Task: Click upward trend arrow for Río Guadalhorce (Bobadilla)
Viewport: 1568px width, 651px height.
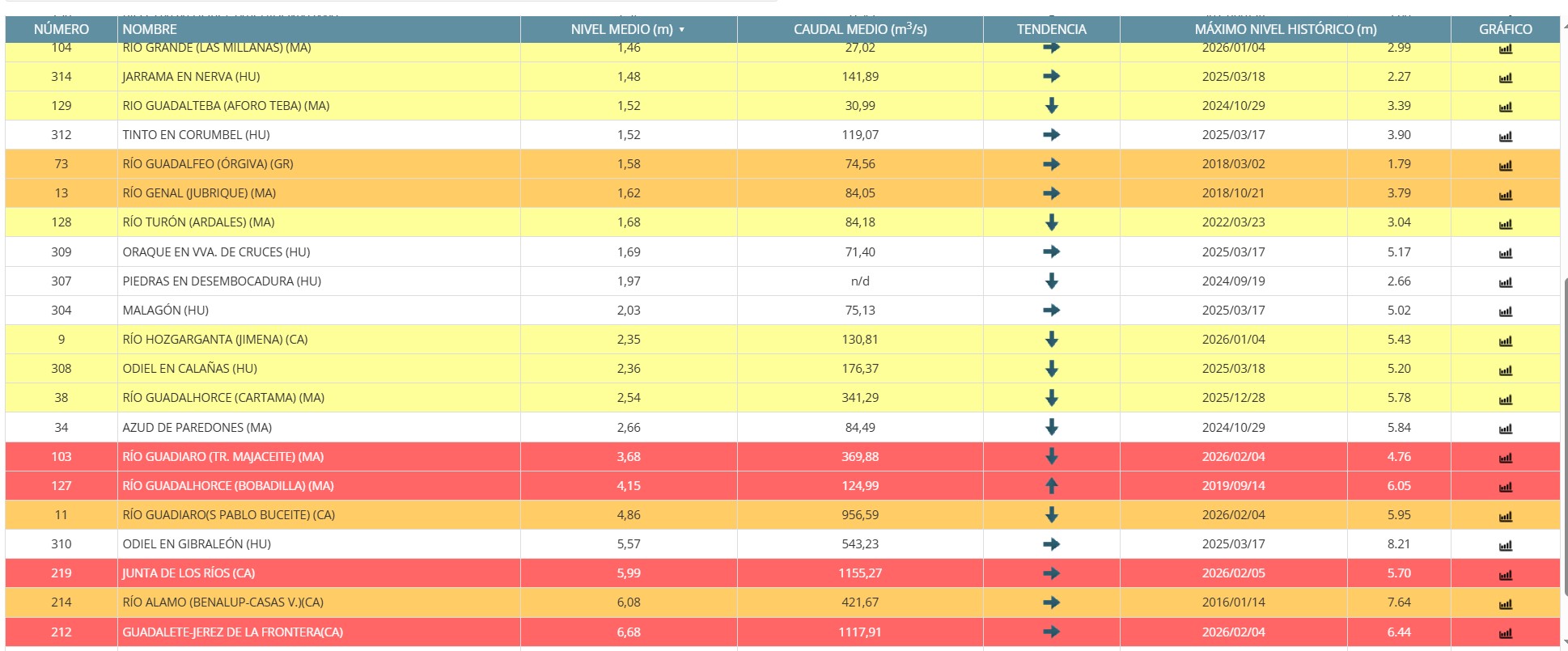Action: 1051,486
